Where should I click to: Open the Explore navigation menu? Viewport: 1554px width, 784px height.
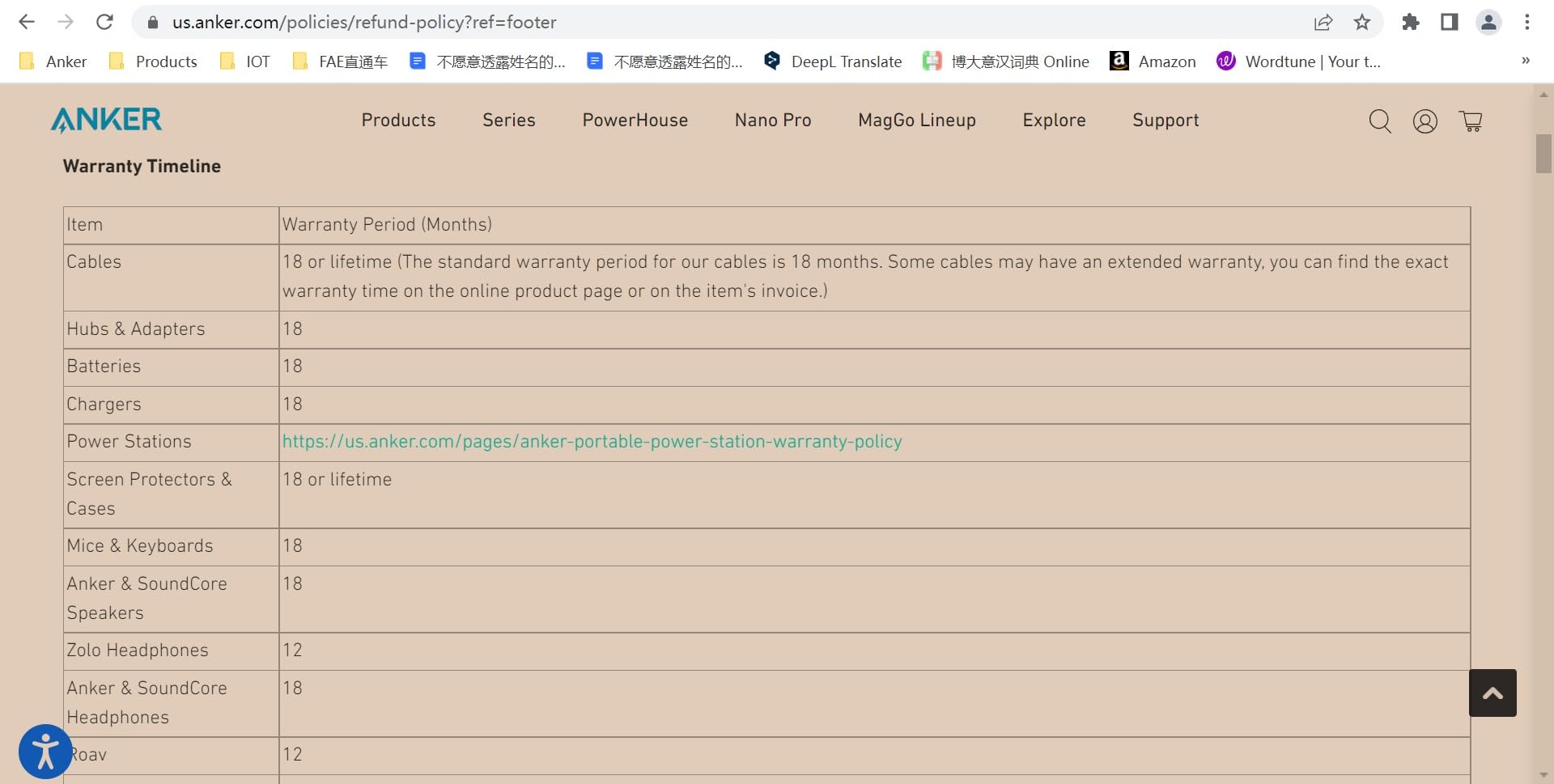pos(1054,120)
